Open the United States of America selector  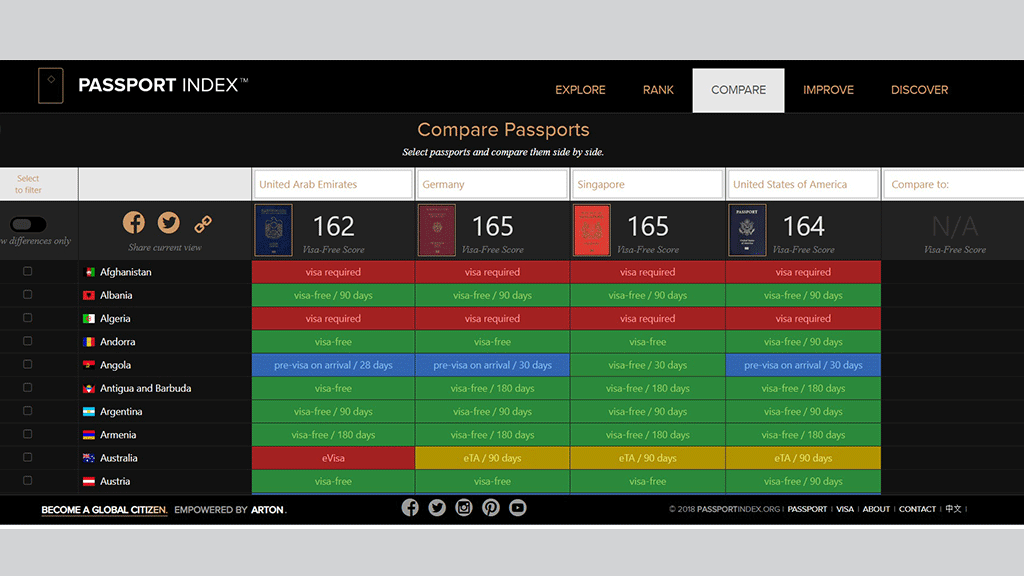803,185
